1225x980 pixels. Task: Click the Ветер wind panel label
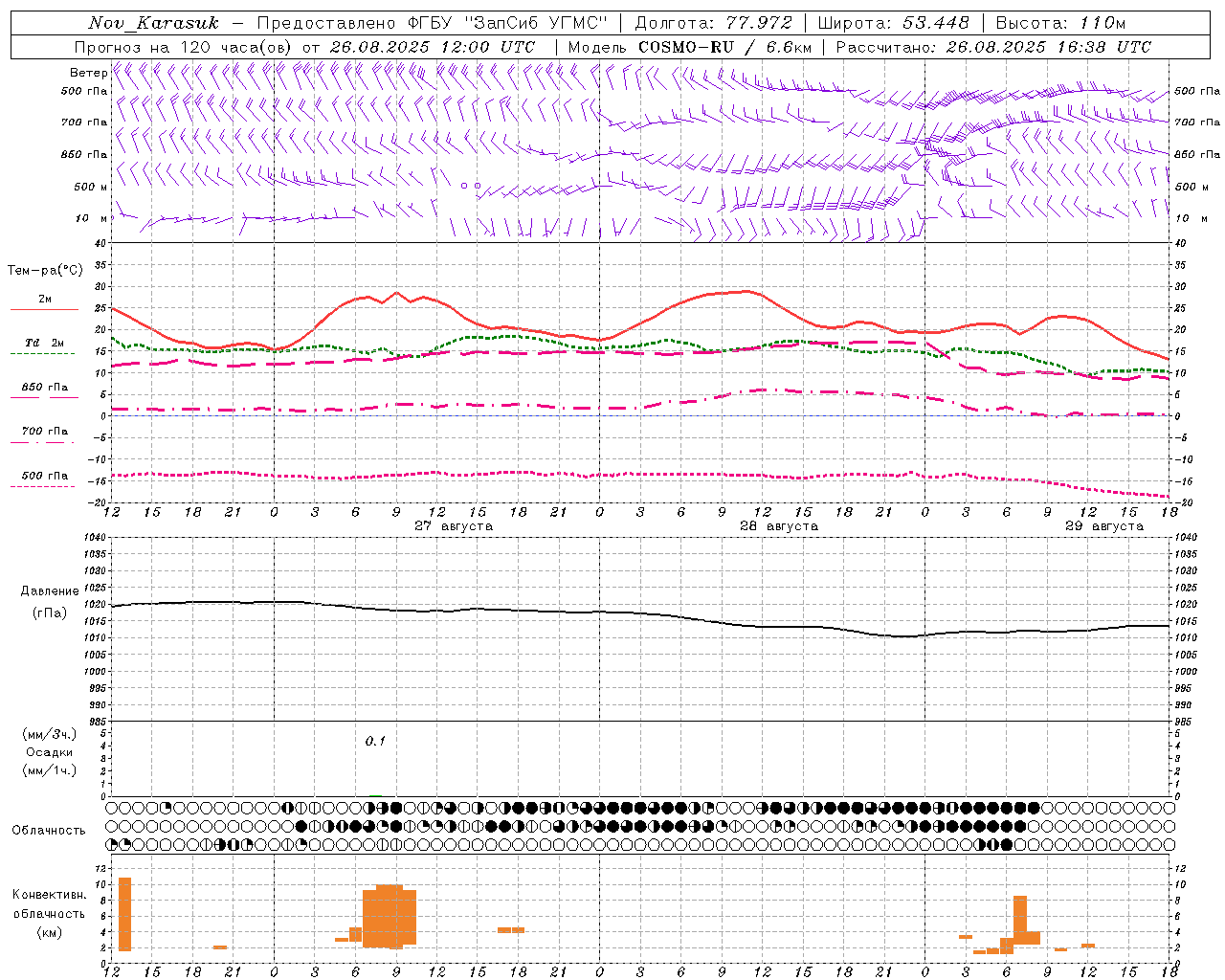pos(88,73)
